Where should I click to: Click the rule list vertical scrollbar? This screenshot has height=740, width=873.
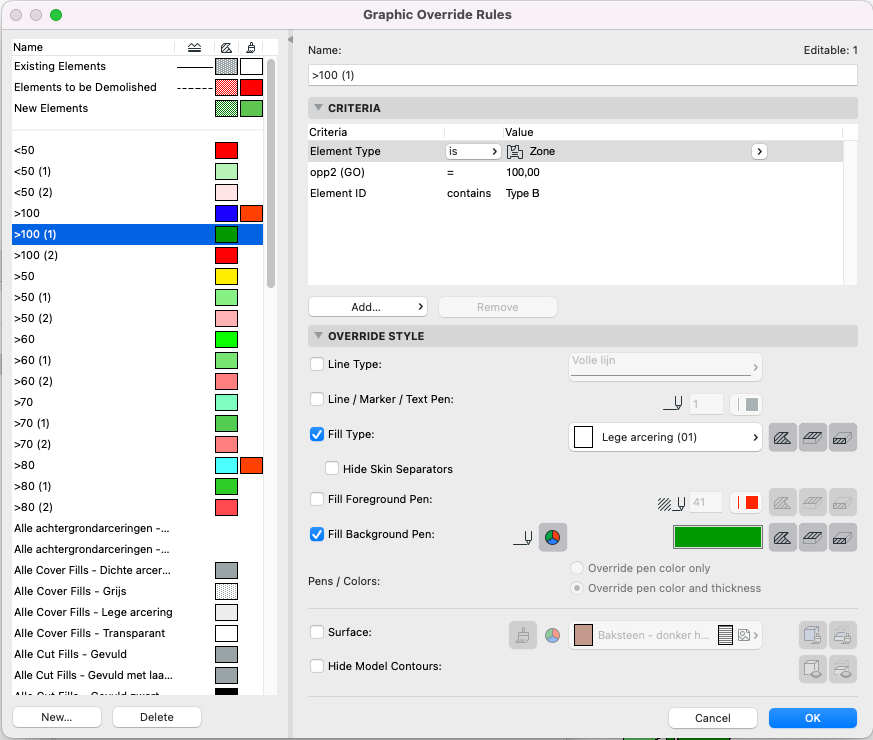(x=271, y=174)
